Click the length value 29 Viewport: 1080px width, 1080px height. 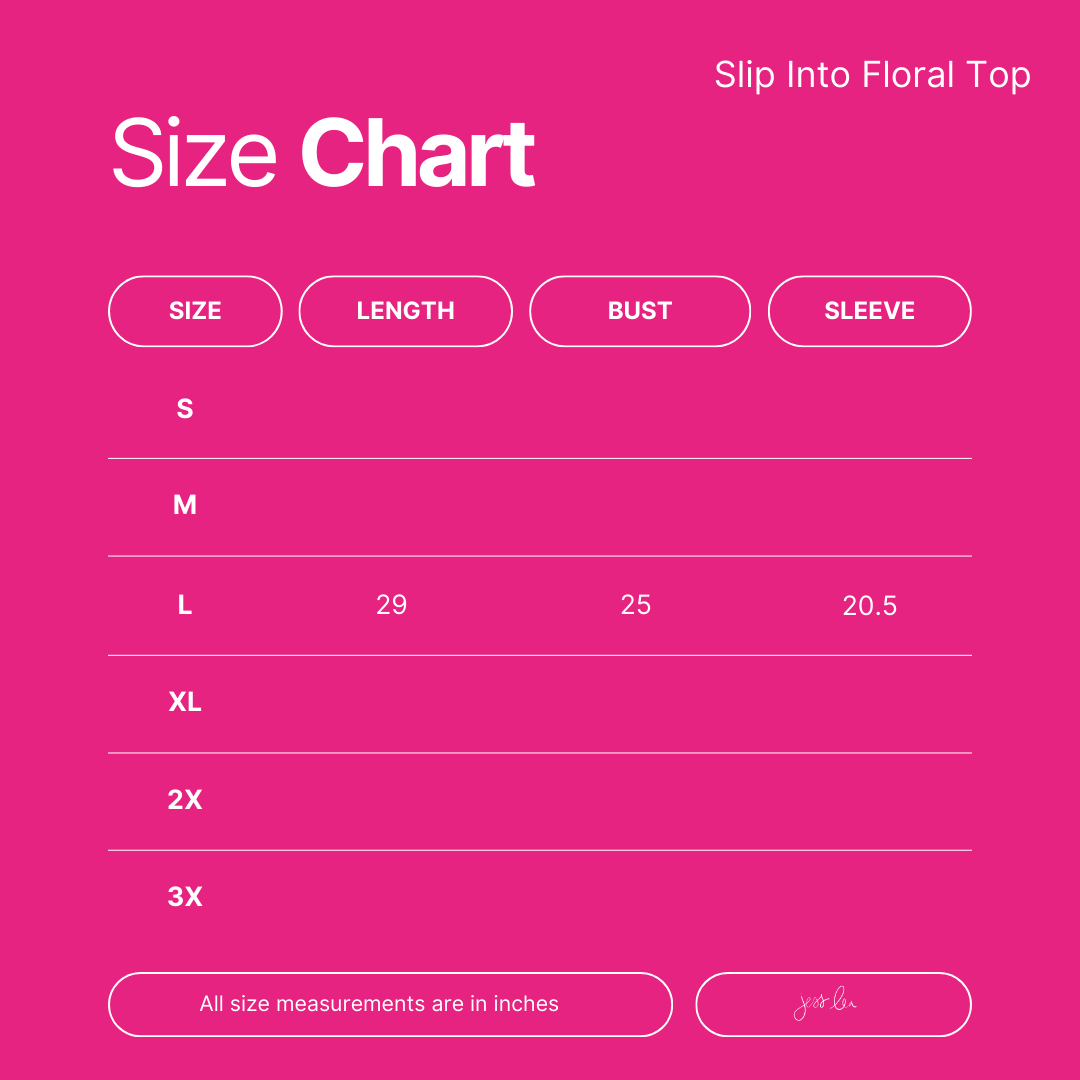tap(392, 604)
